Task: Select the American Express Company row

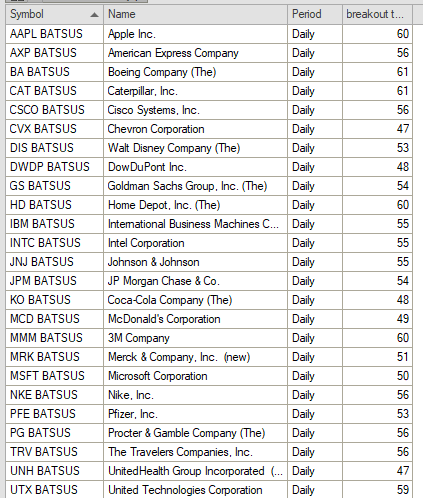Action: click(209, 53)
